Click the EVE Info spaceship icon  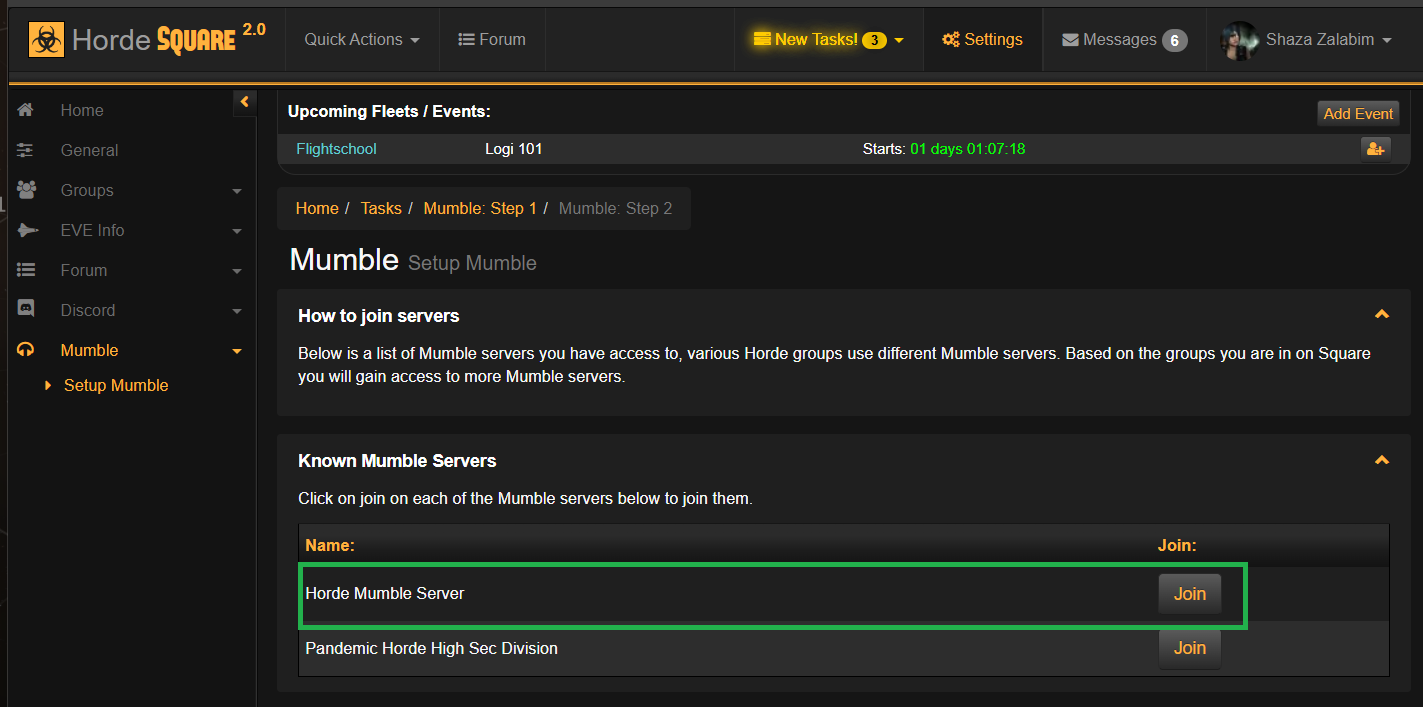[x=27, y=230]
